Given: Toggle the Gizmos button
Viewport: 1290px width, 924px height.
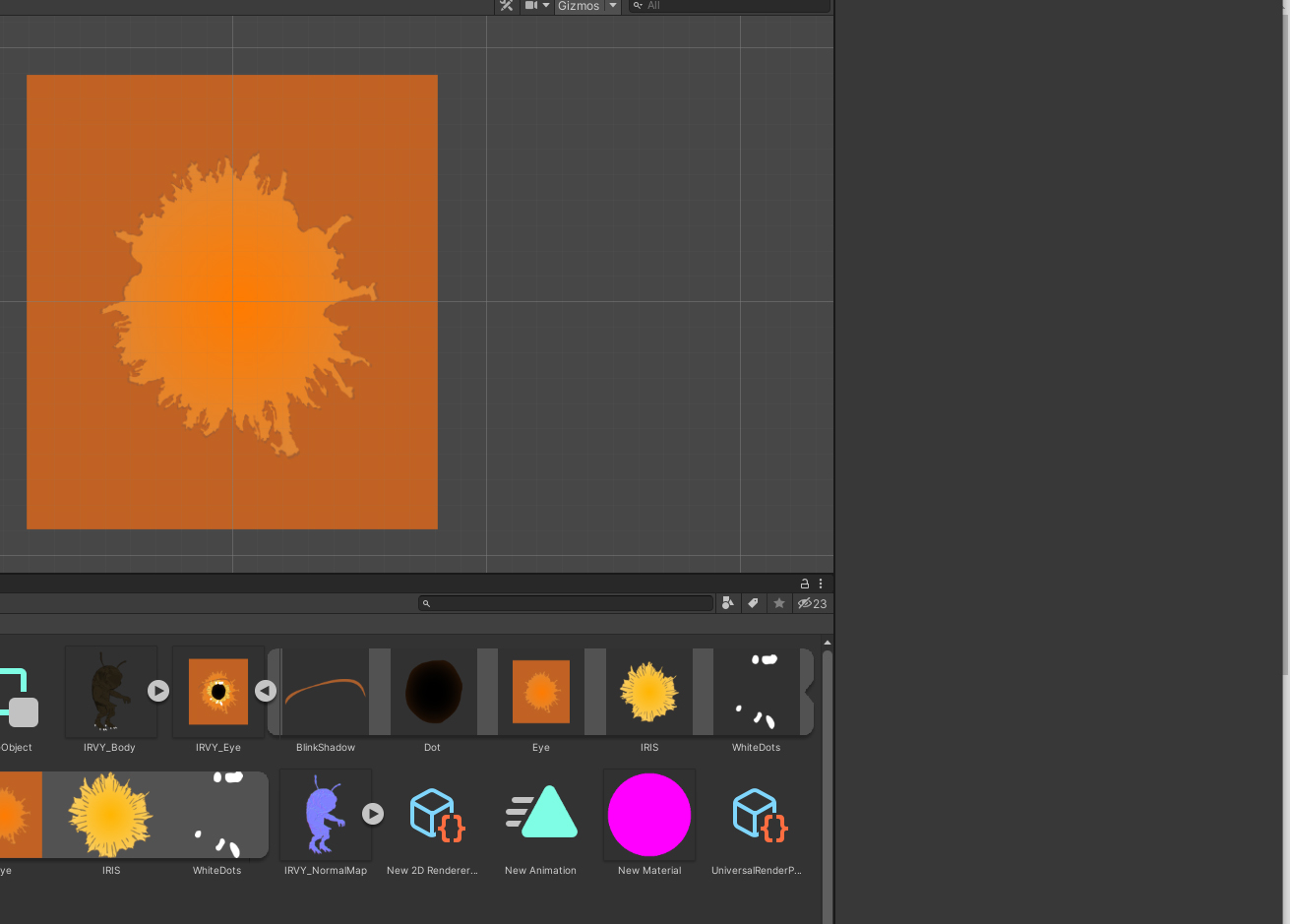Looking at the screenshot, I should coord(579,6).
